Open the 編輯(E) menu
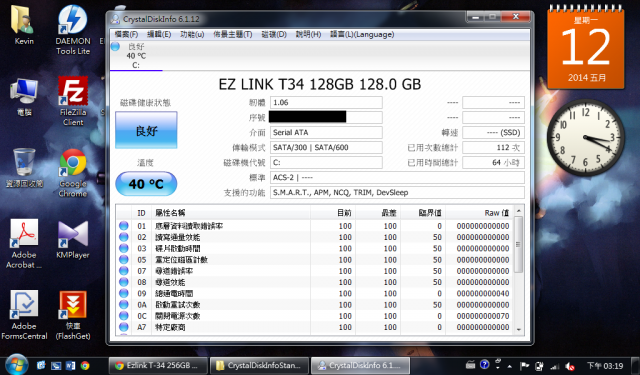This screenshot has height=375, width=640. click(159, 35)
